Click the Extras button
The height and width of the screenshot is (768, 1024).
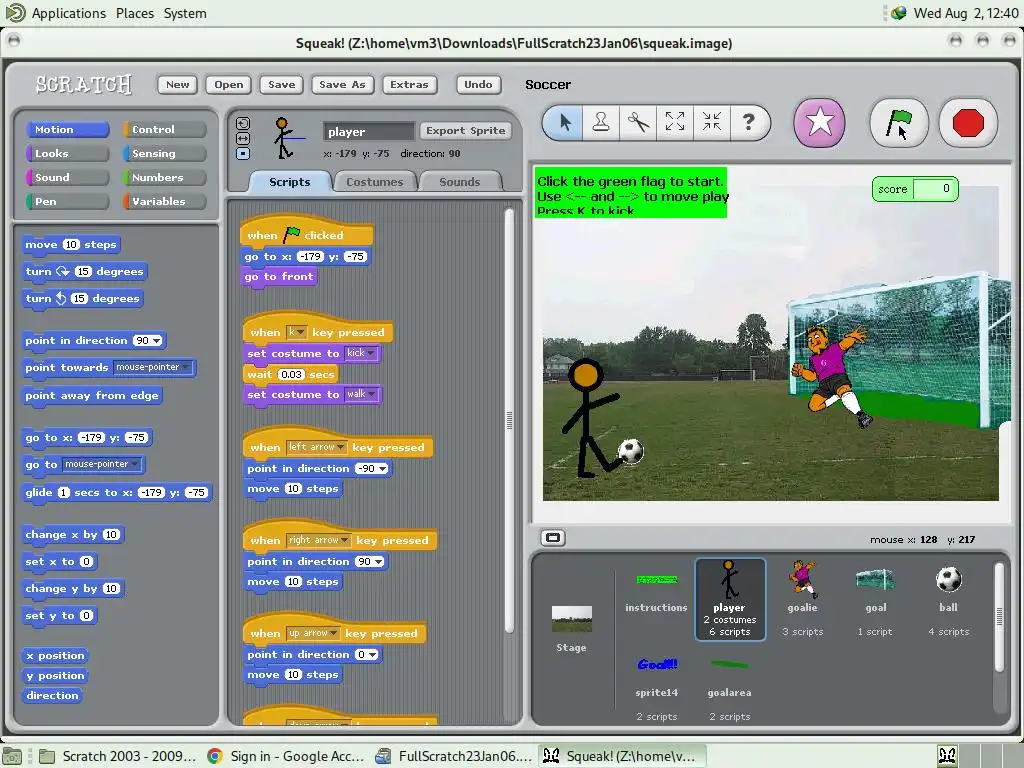pyautogui.click(x=409, y=84)
